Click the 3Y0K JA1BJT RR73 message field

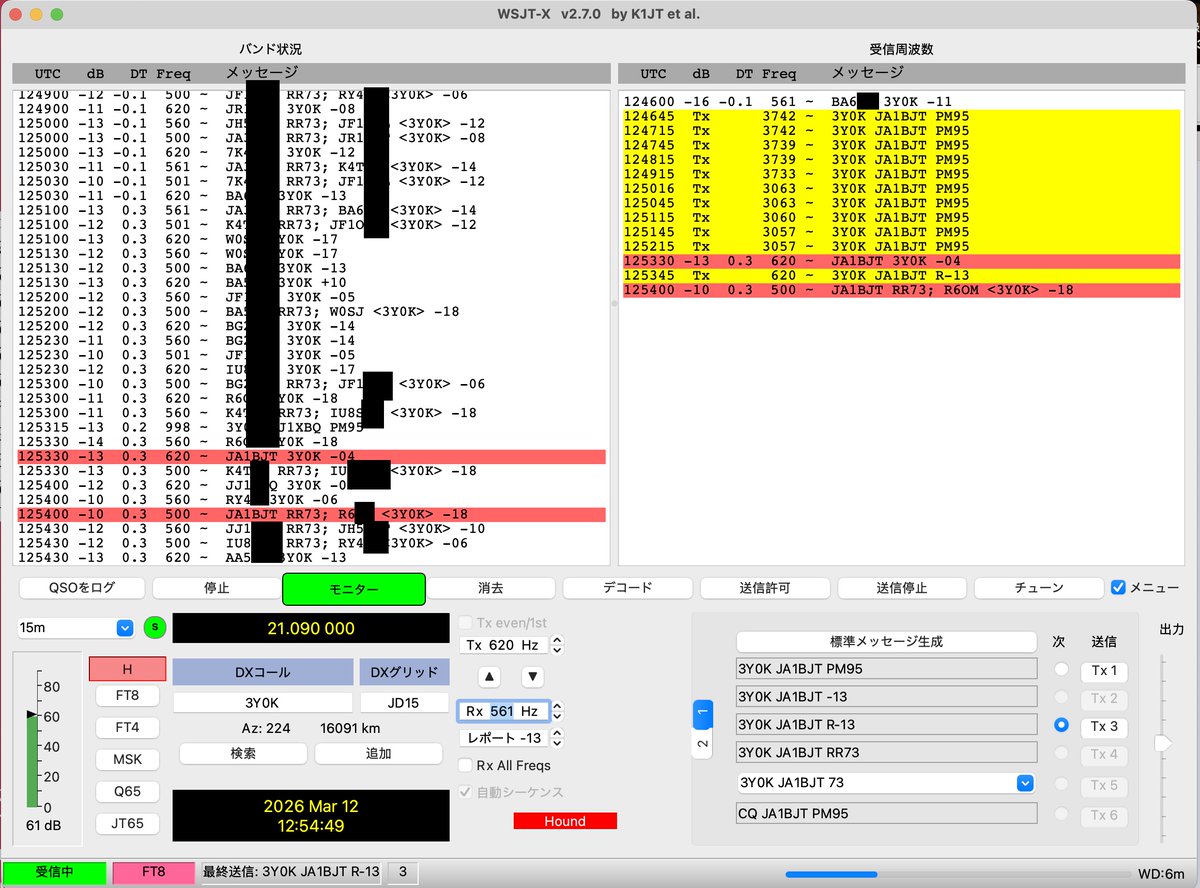pyautogui.click(x=887, y=752)
